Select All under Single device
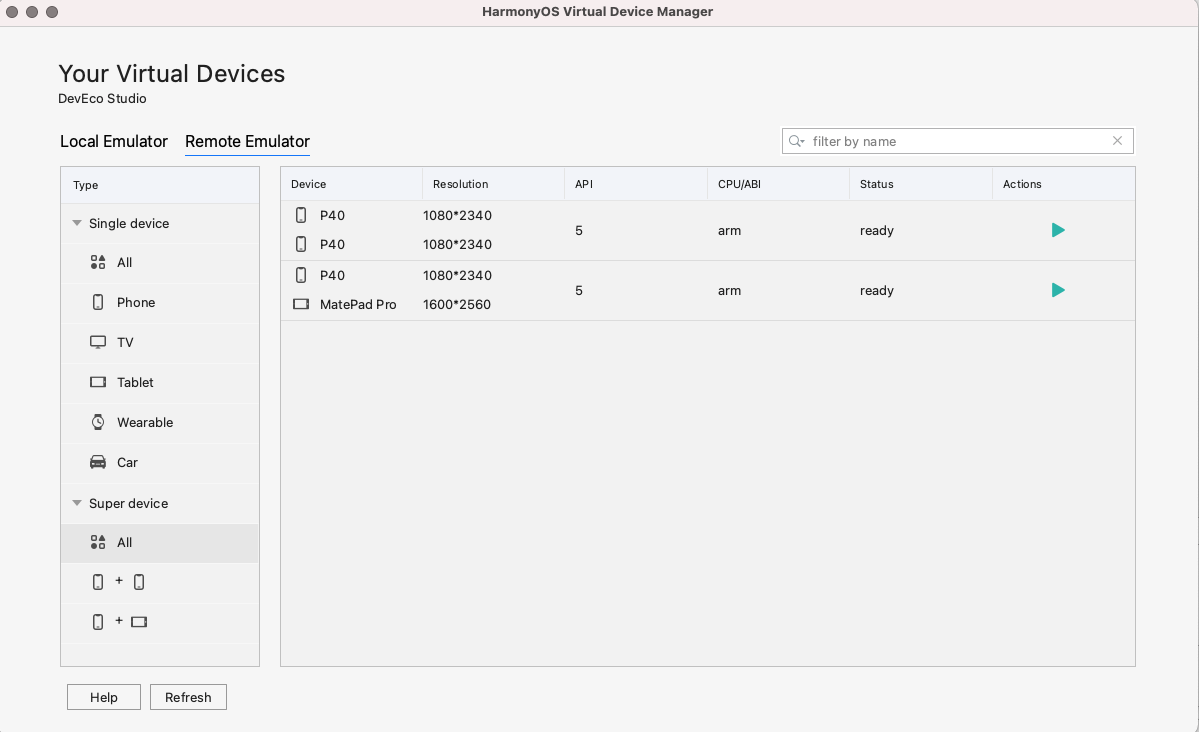 [x=124, y=262]
